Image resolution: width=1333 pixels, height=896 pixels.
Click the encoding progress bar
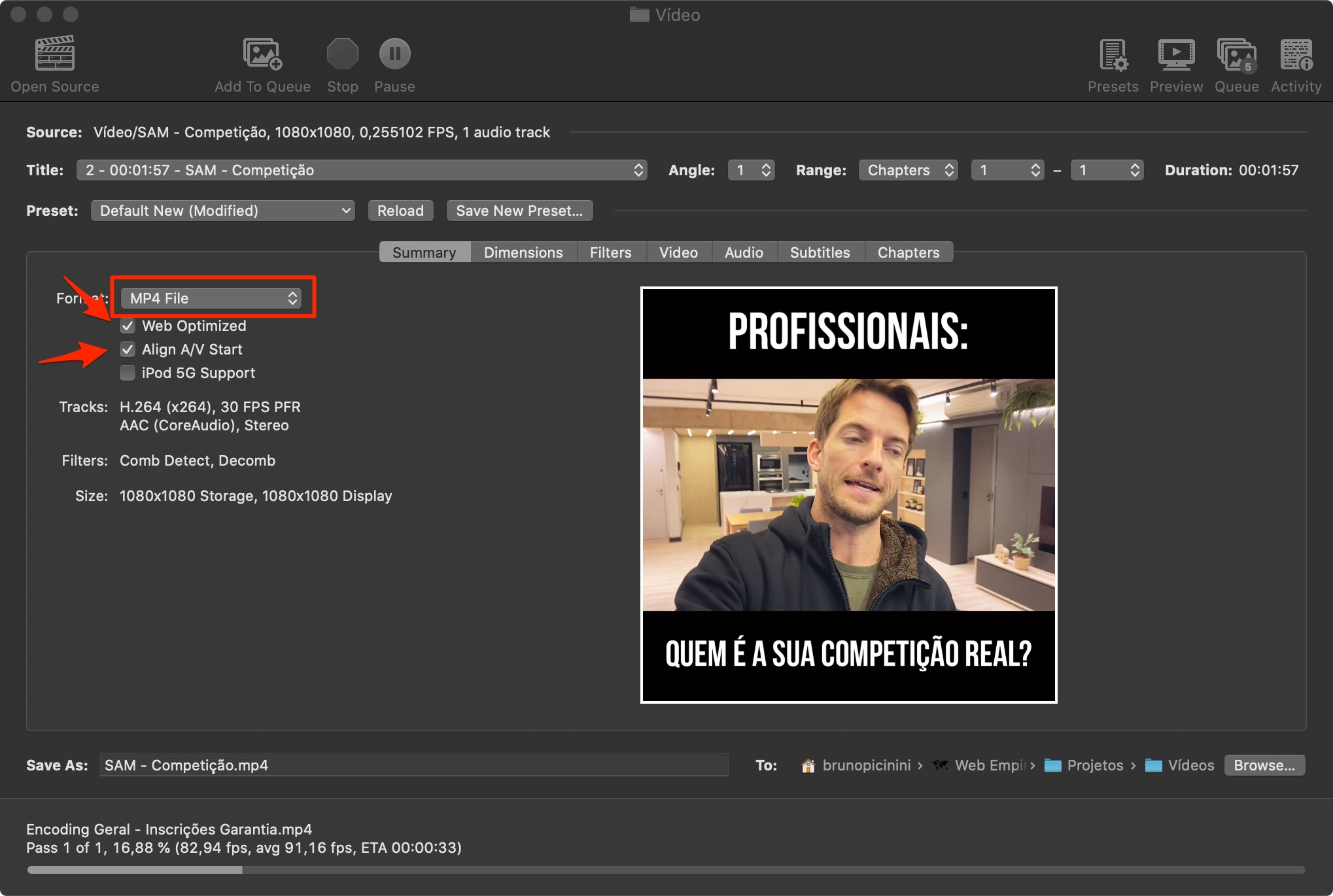(x=666, y=870)
